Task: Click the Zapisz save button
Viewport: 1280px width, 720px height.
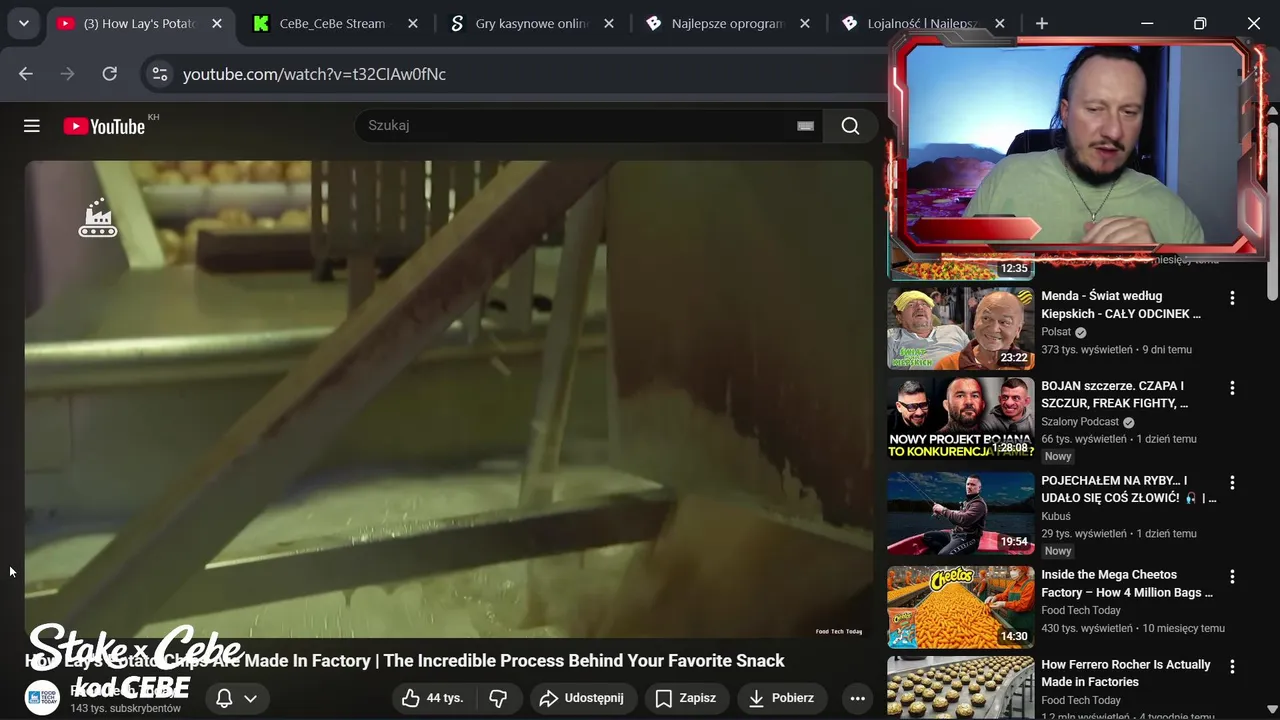Action: (687, 698)
